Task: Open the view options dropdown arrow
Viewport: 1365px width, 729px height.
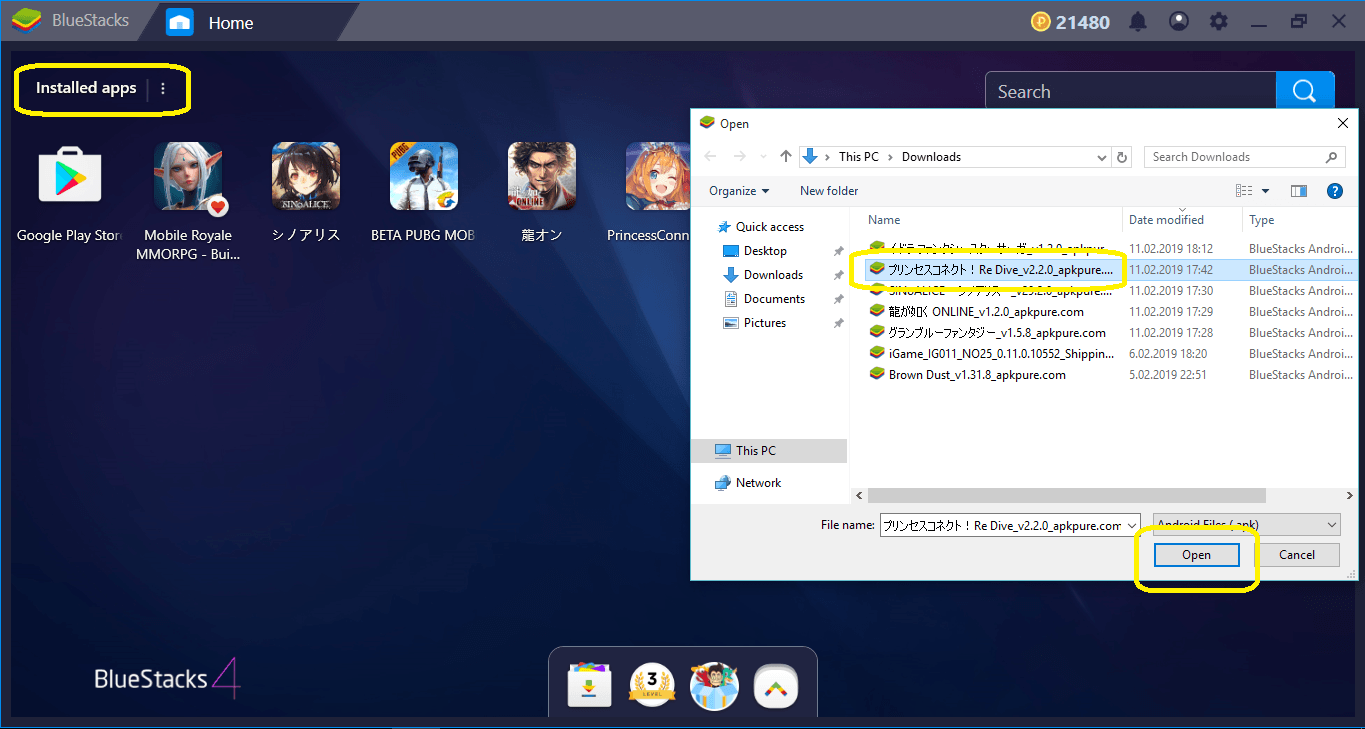Action: tap(1266, 191)
